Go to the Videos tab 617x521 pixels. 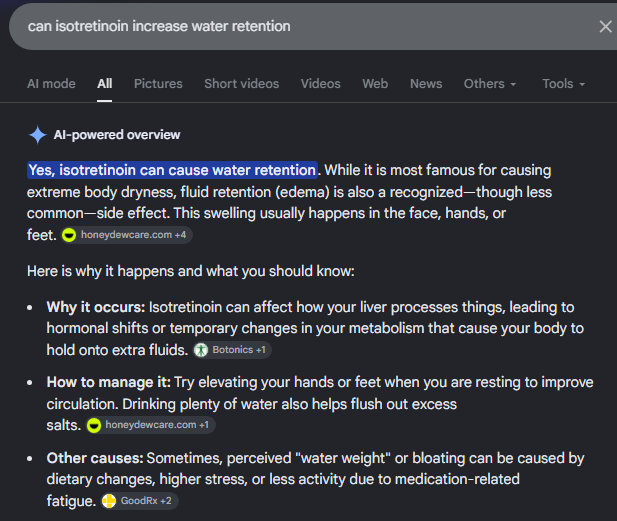click(x=321, y=84)
